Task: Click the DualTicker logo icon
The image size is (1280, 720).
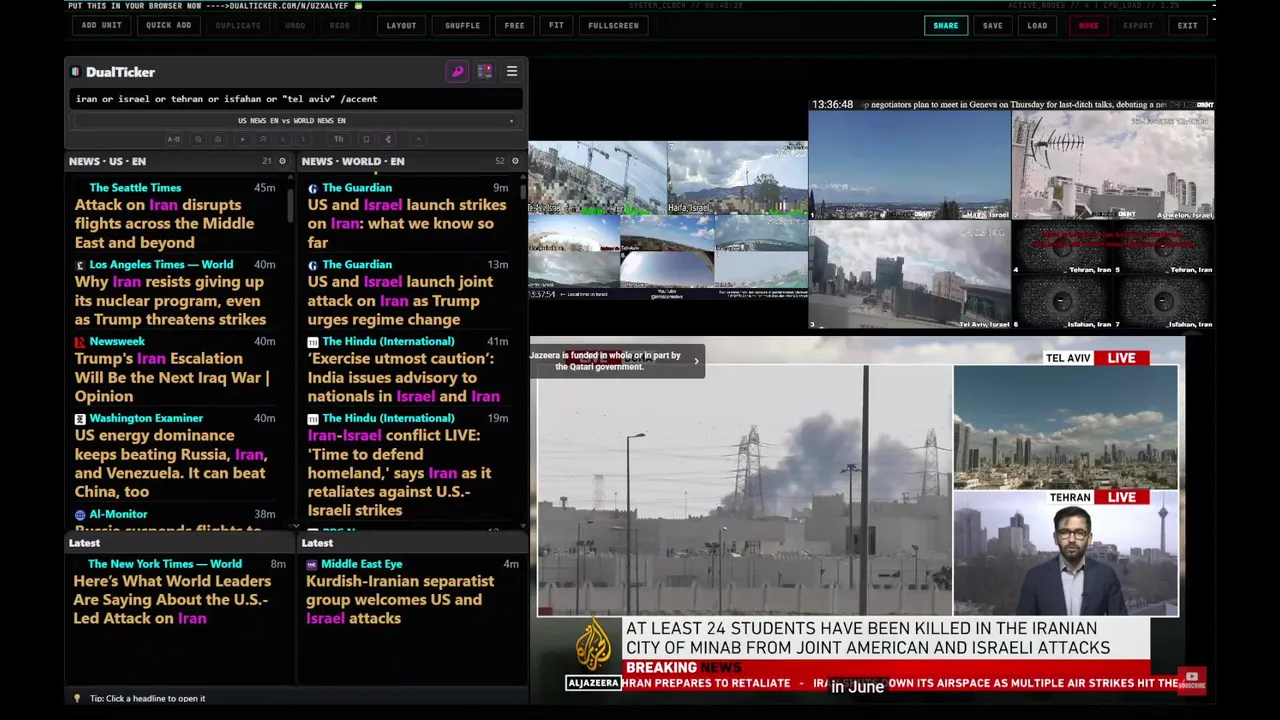Action: pos(75,72)
